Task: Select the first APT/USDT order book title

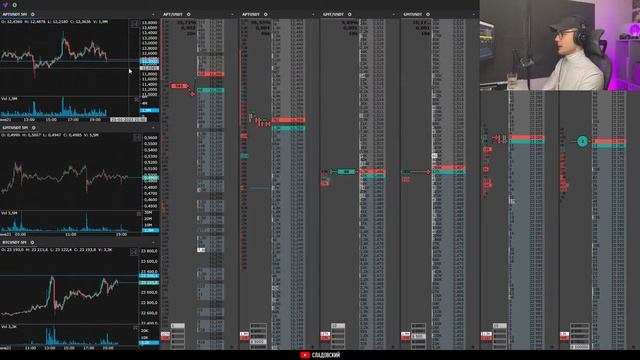Action: tap(173, 14)
